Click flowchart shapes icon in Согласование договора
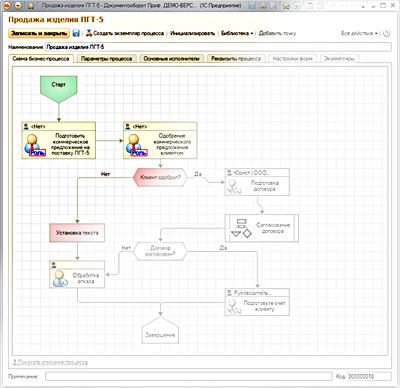 241,228
